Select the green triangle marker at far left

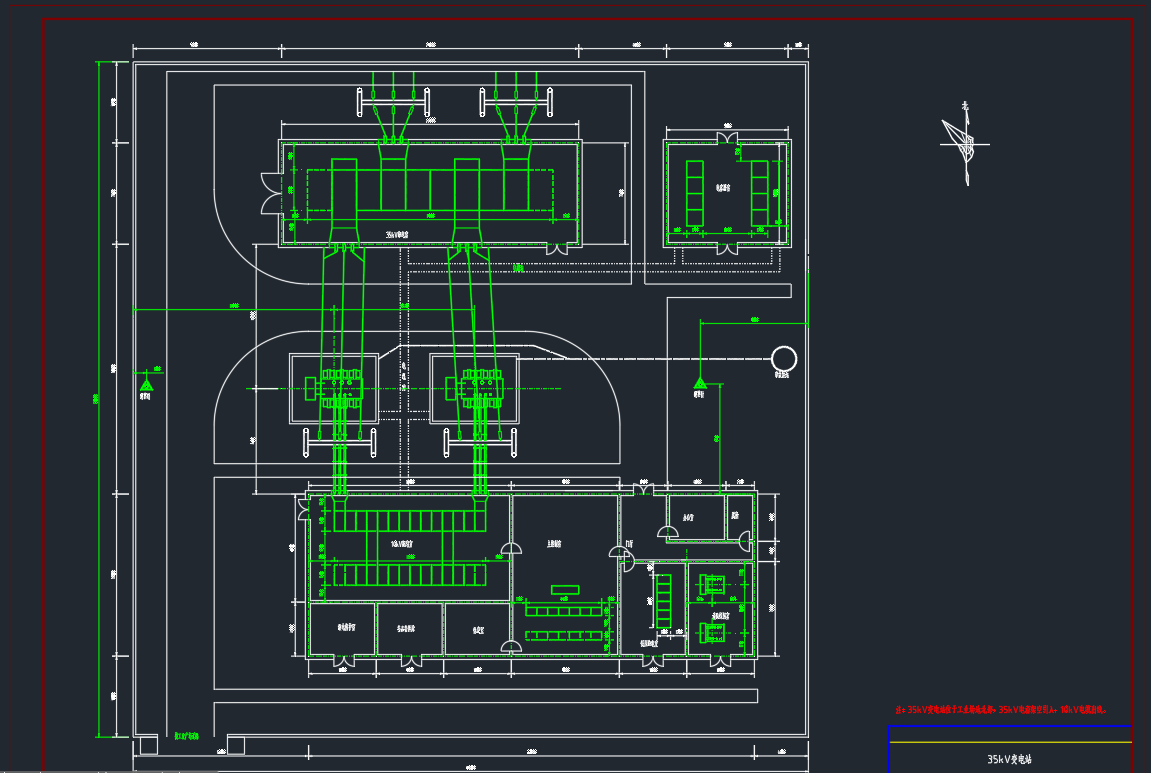146,383
